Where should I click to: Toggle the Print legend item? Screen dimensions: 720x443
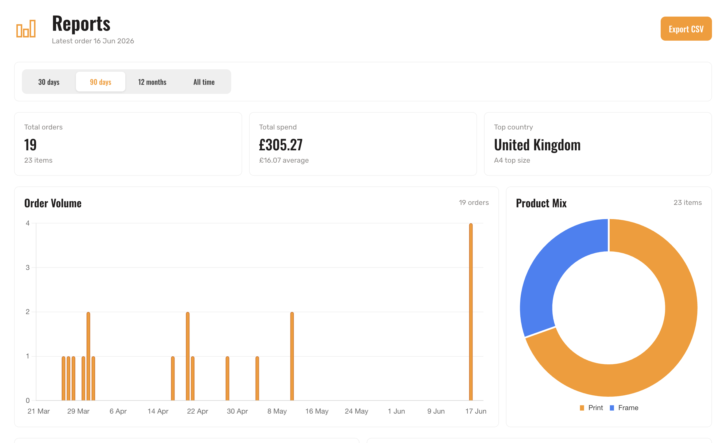[591, 408]
